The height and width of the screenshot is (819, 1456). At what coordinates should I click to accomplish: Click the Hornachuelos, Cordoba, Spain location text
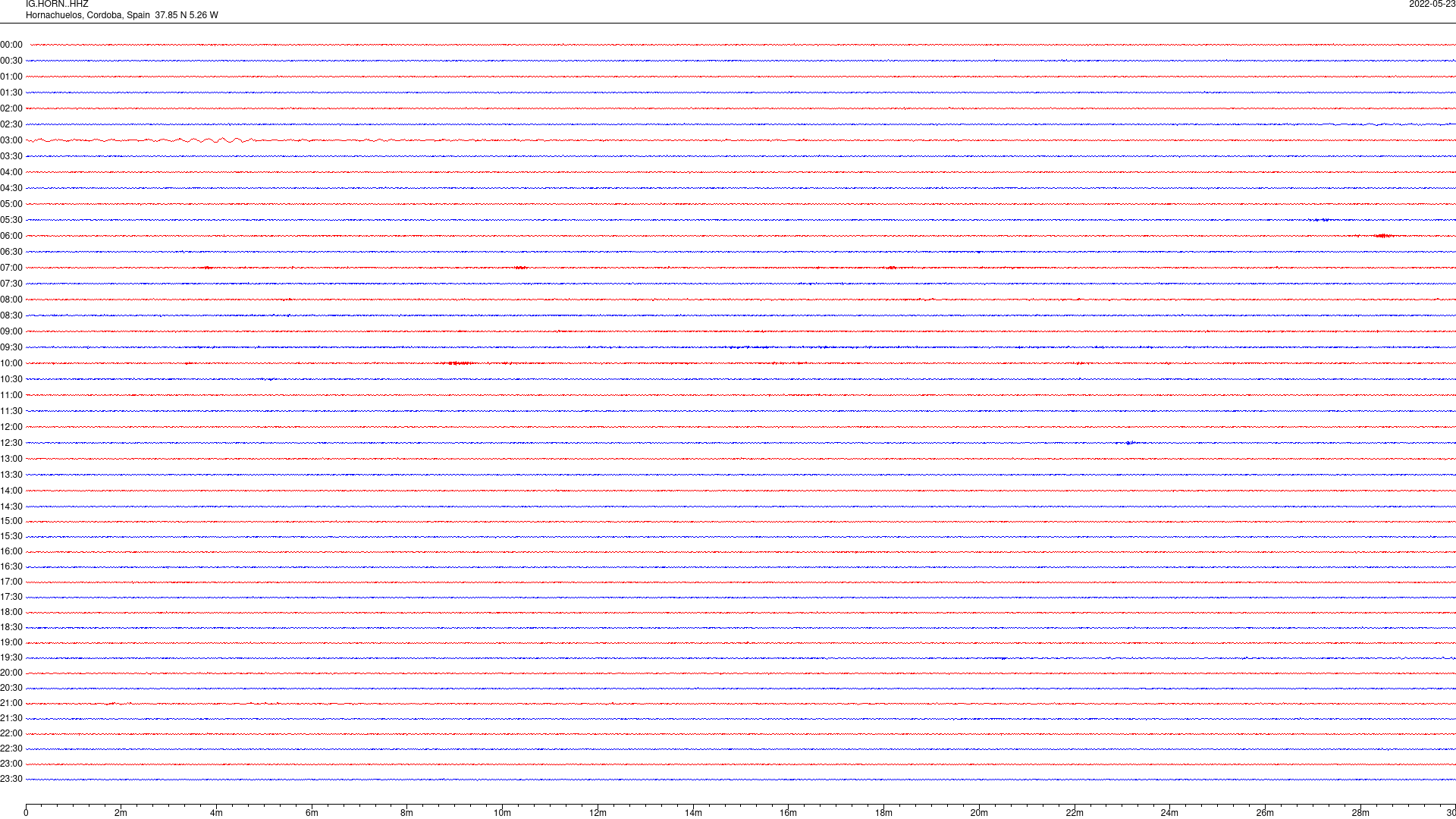[88, 15]
